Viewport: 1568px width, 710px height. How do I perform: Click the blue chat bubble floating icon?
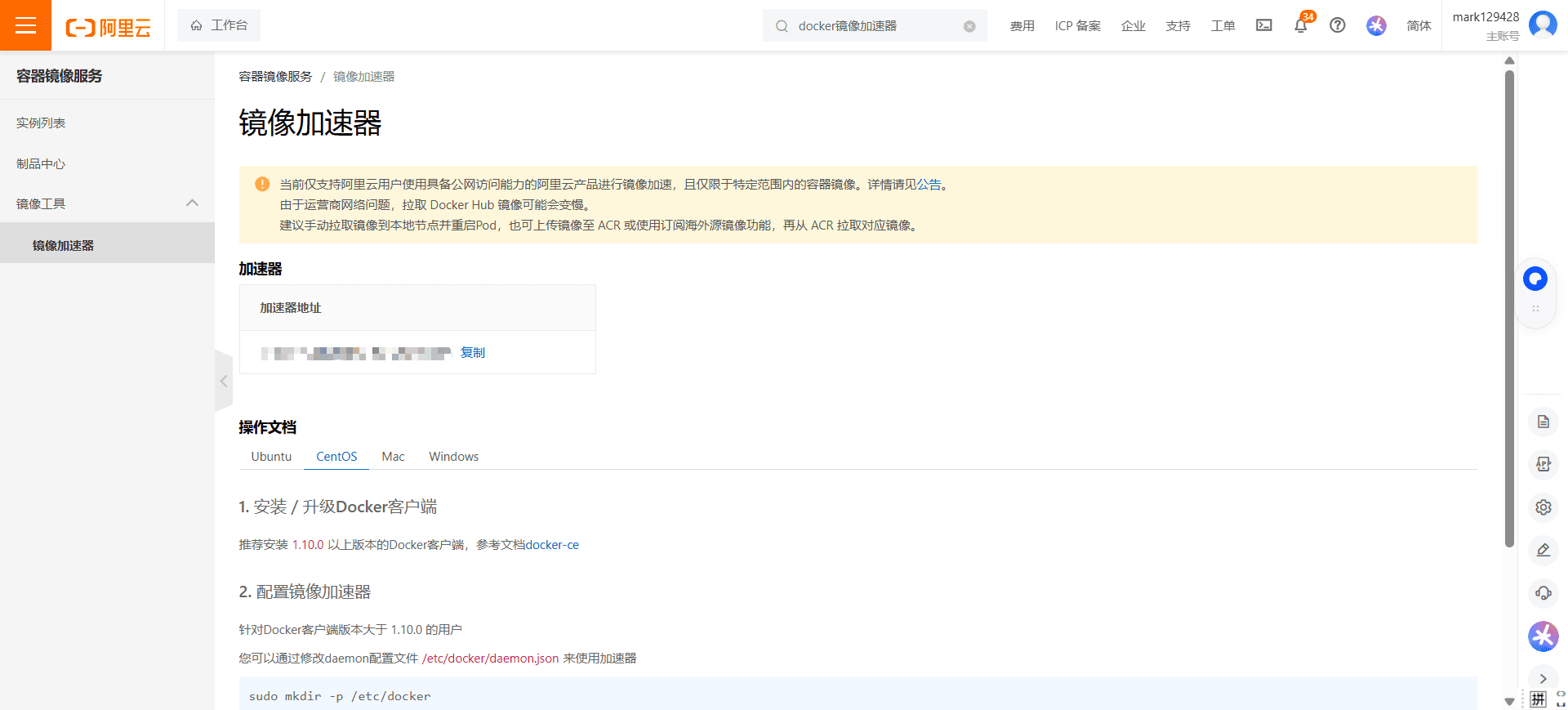pos(1535,279)
